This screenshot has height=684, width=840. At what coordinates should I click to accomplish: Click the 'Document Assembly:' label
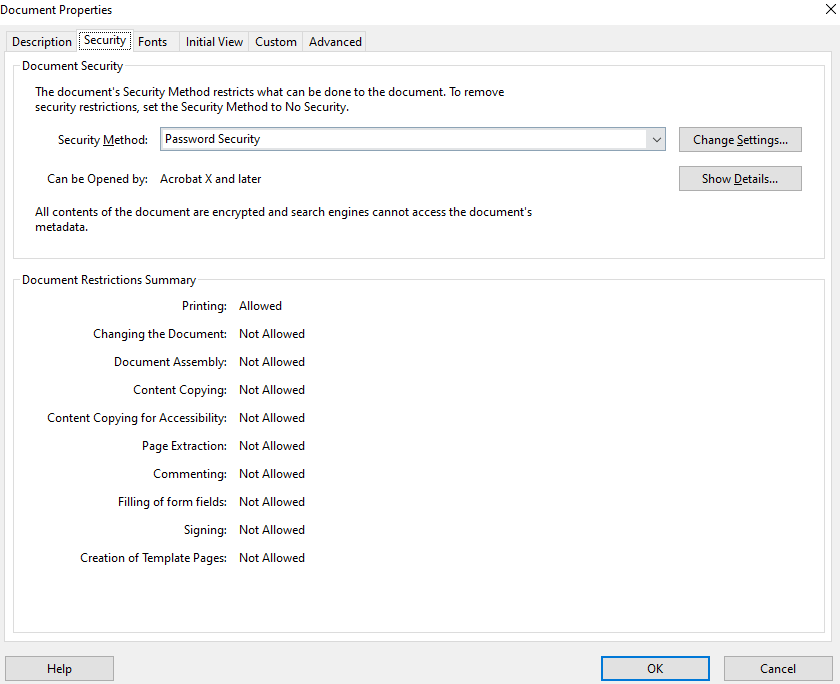tap(170, 362)
